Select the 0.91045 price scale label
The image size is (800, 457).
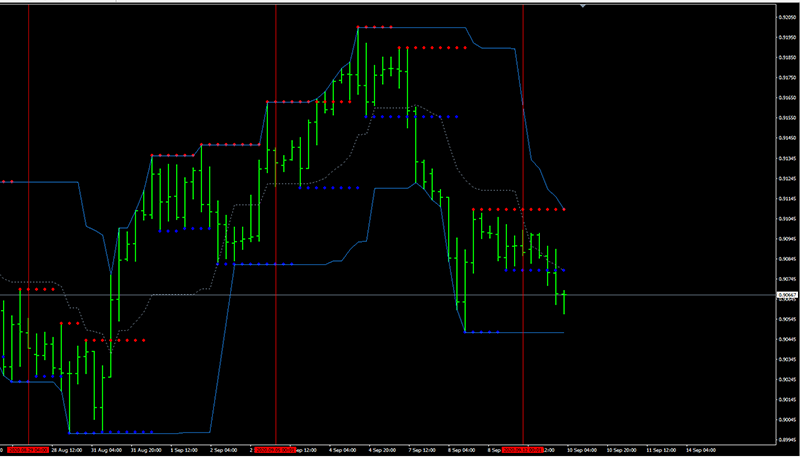pos(787,218)
